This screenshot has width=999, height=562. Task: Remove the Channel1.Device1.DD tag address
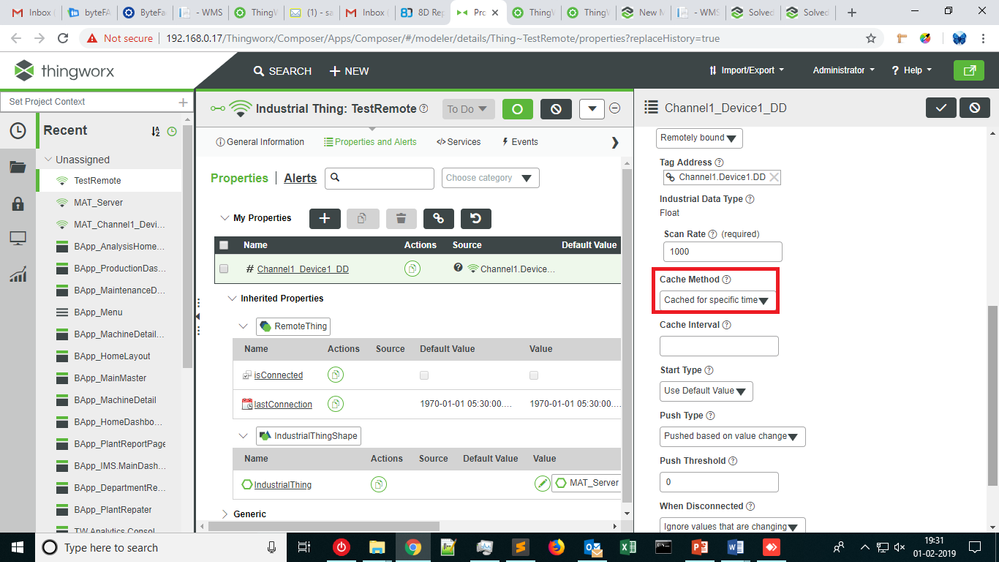(x=774, y=177)
